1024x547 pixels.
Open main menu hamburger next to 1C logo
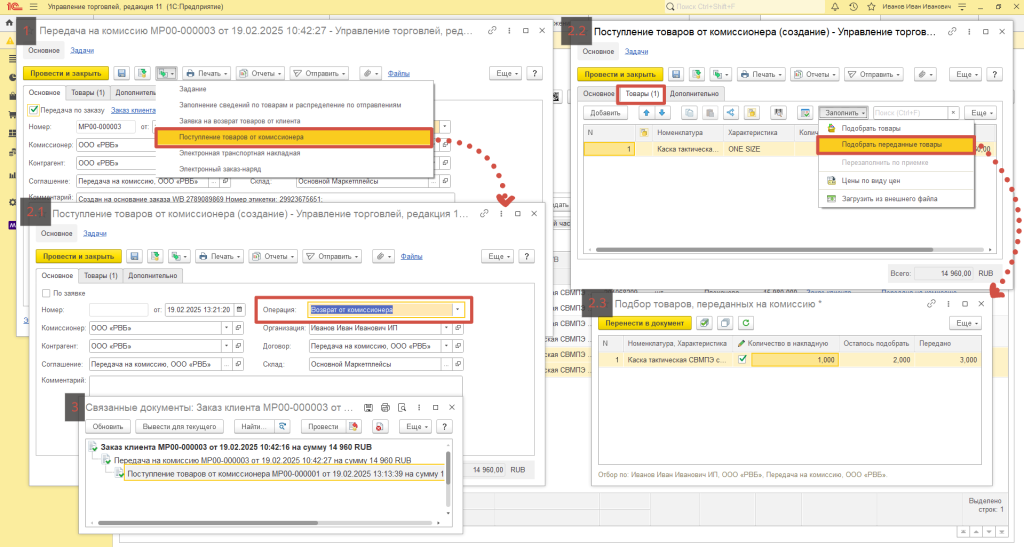(x=33, y=7)
